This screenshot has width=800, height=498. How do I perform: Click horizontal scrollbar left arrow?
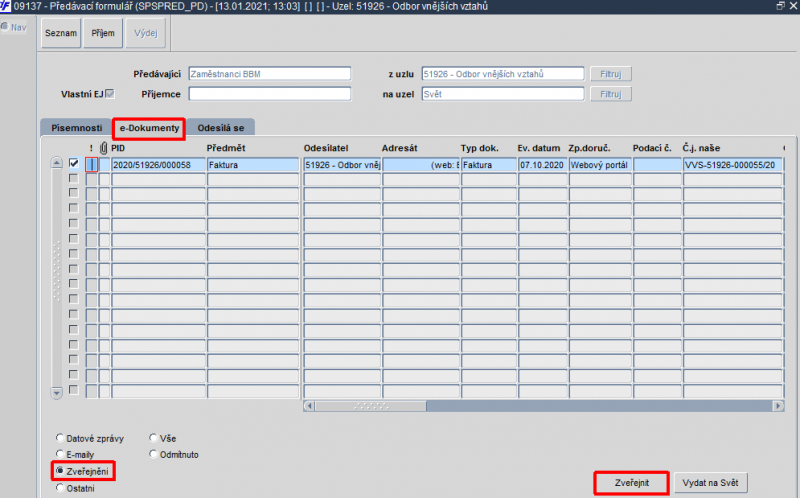point(309,406)
